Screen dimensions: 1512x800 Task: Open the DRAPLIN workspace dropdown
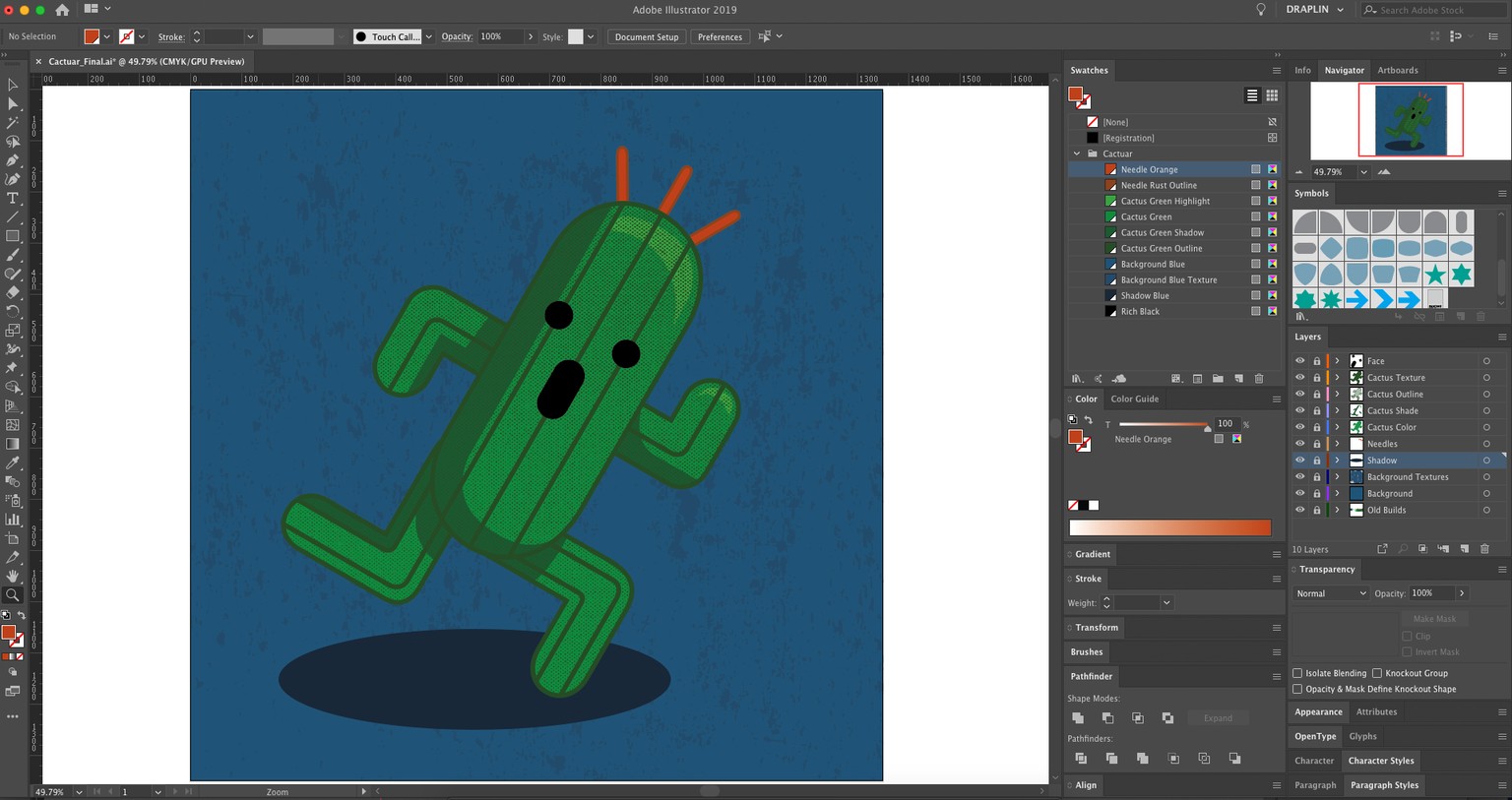click(x=1314, y=10)
